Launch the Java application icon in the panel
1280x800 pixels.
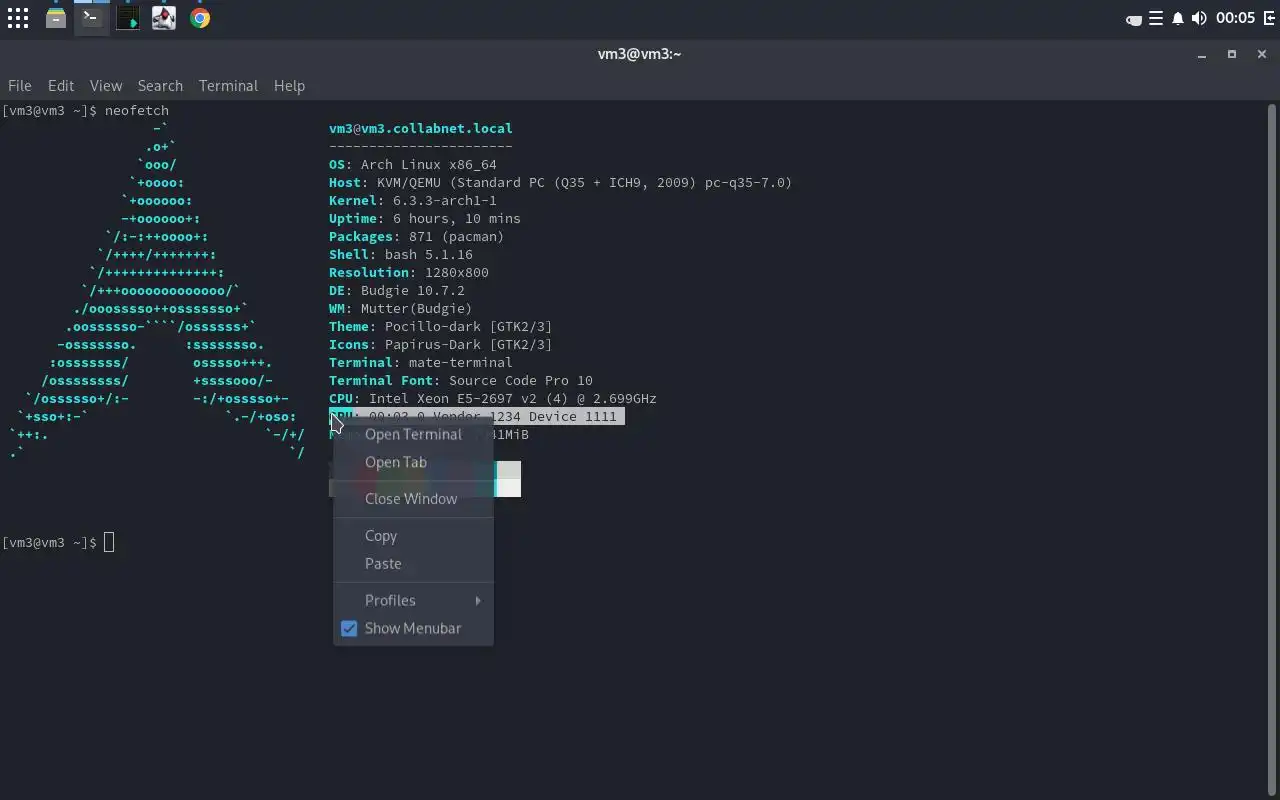point(163,18)
